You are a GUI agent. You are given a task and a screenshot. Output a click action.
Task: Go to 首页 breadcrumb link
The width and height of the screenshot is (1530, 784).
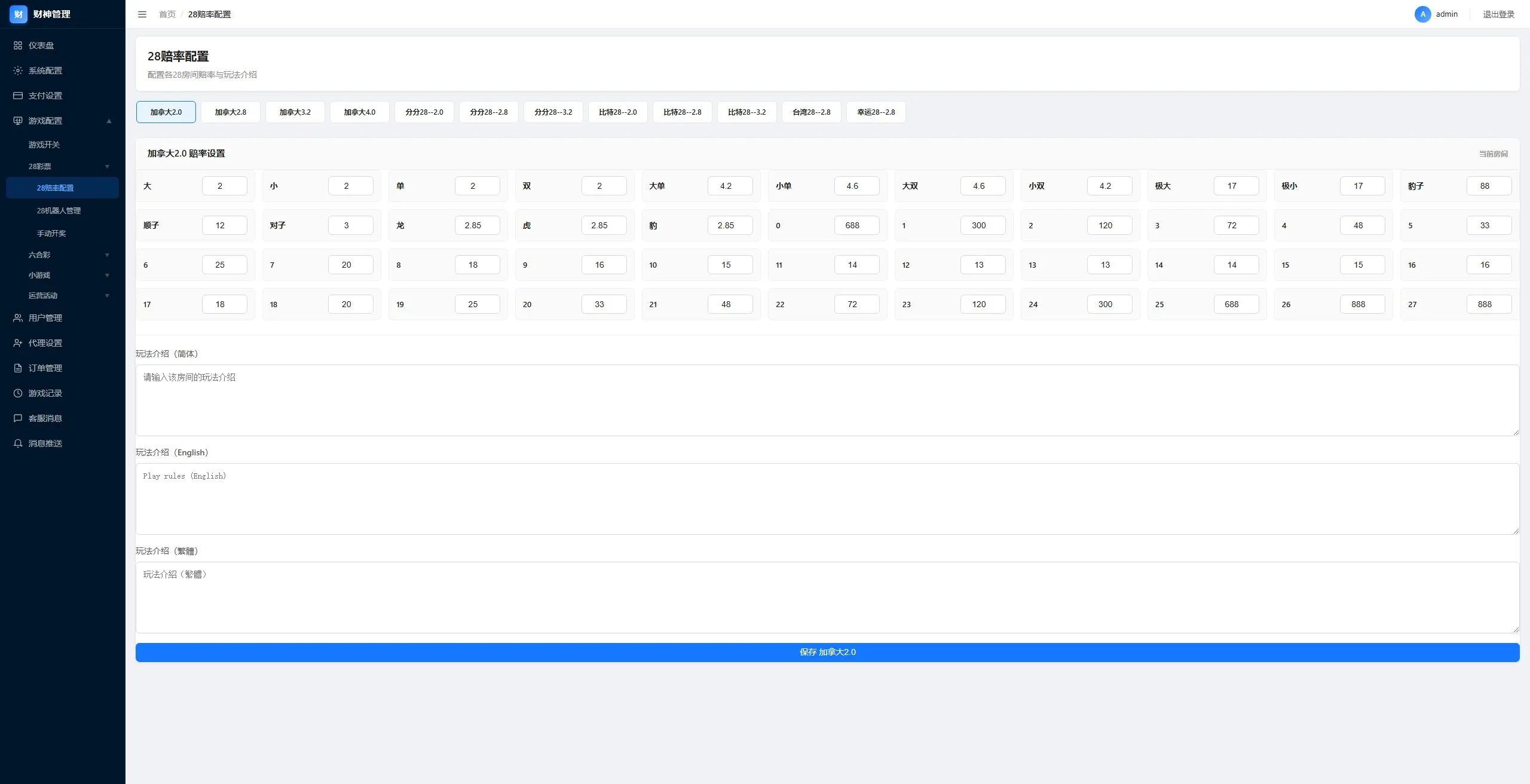coord(167,14)
